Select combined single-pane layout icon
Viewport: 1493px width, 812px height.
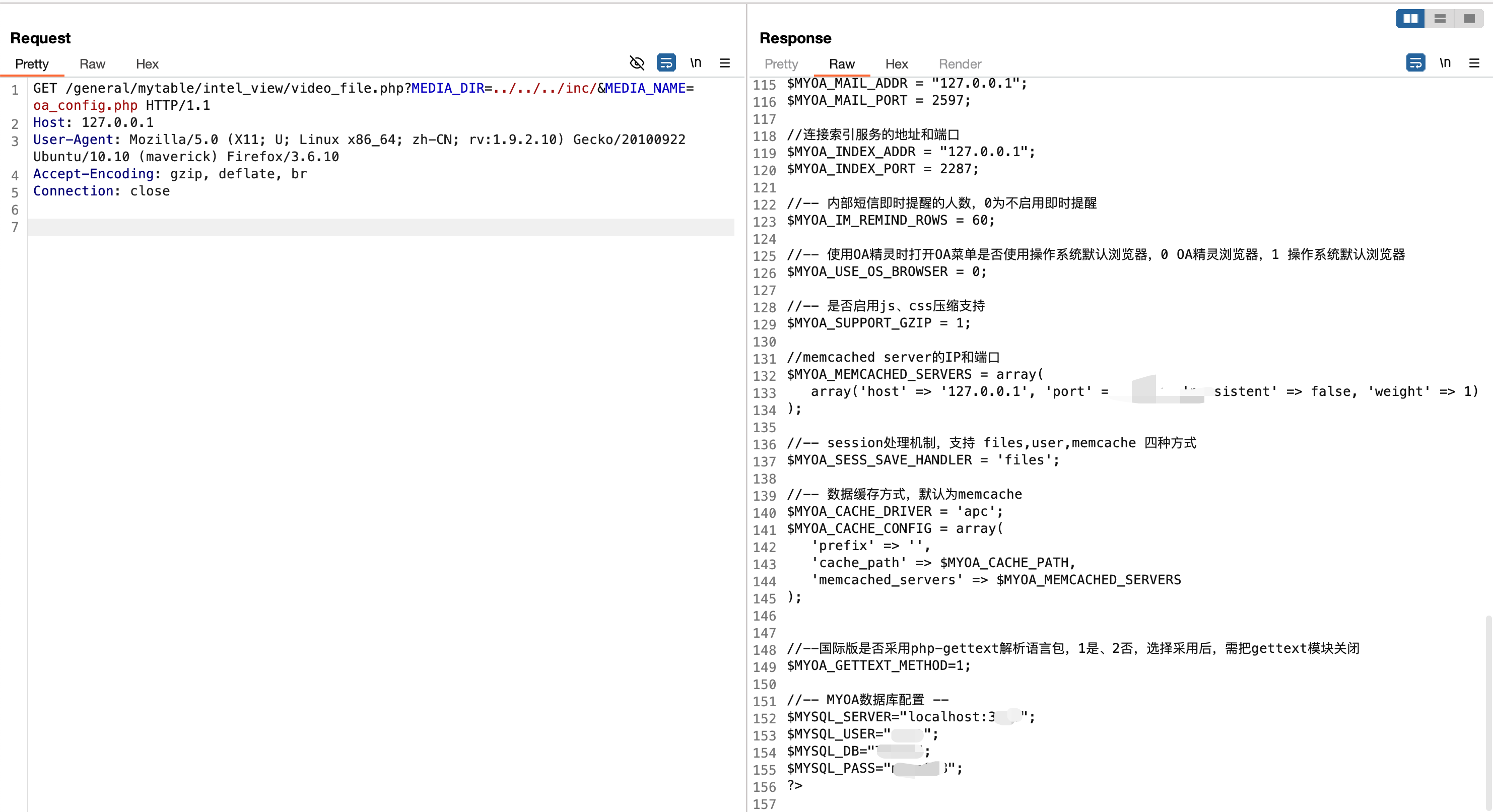click(x=1469, y=19)
